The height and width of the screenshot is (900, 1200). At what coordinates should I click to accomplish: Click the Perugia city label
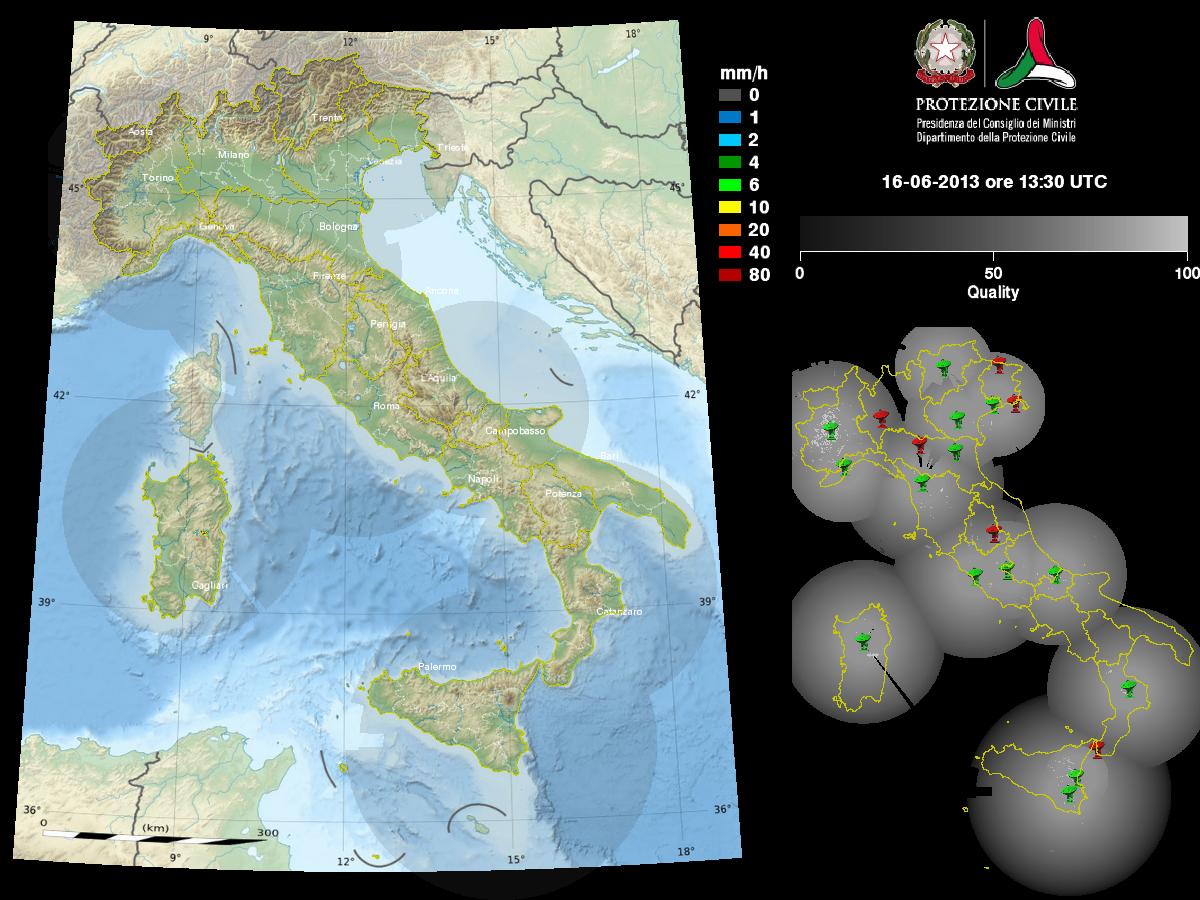pyautogui.click(x=388, y=324)
